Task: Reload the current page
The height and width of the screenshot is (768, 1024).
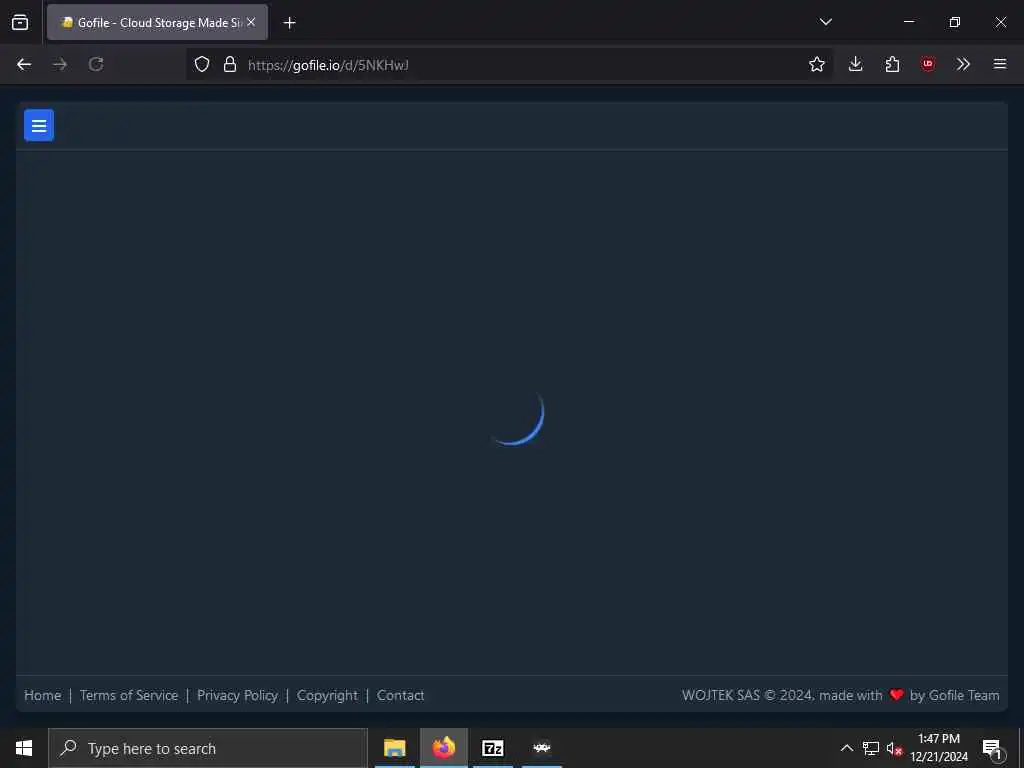Action: pos(96,64)
